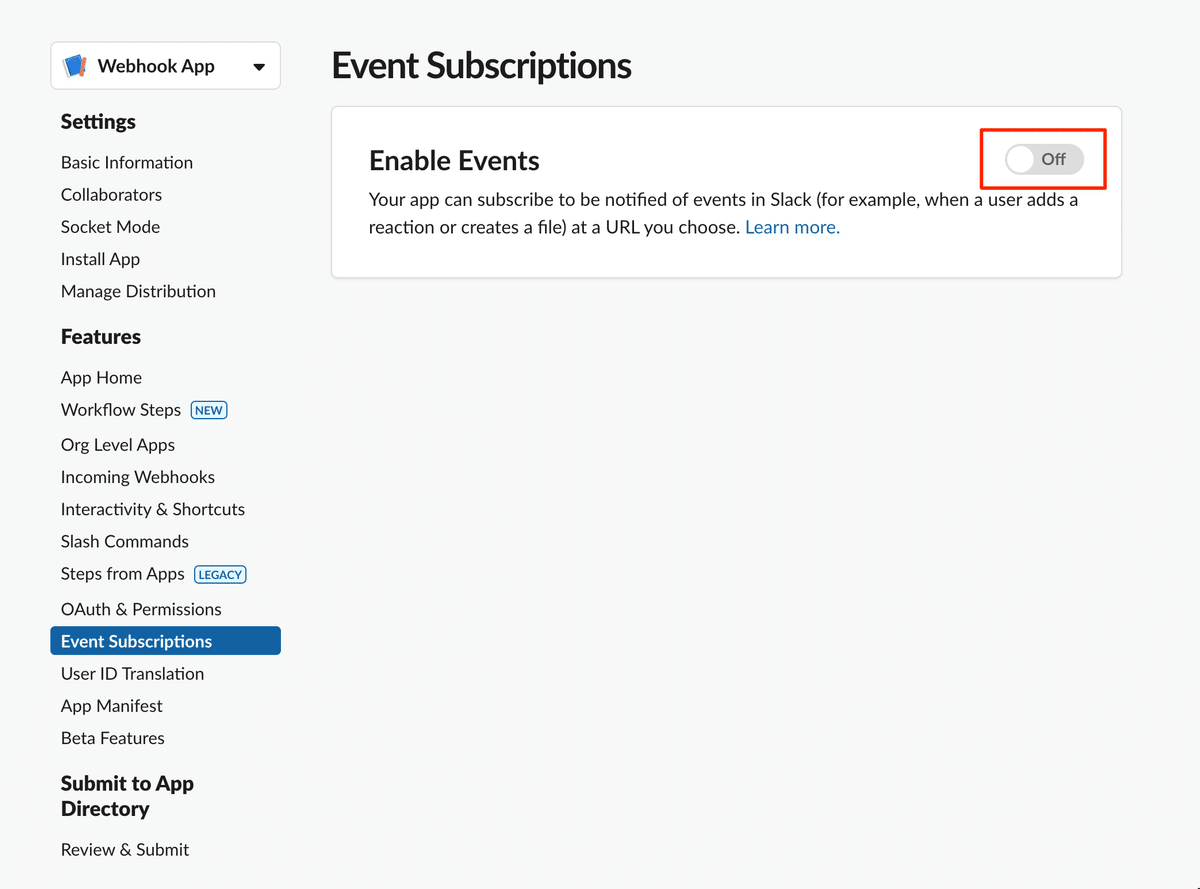Navigate to App Home feature
The image size is (1200, 889).
(x=101, y=377)
